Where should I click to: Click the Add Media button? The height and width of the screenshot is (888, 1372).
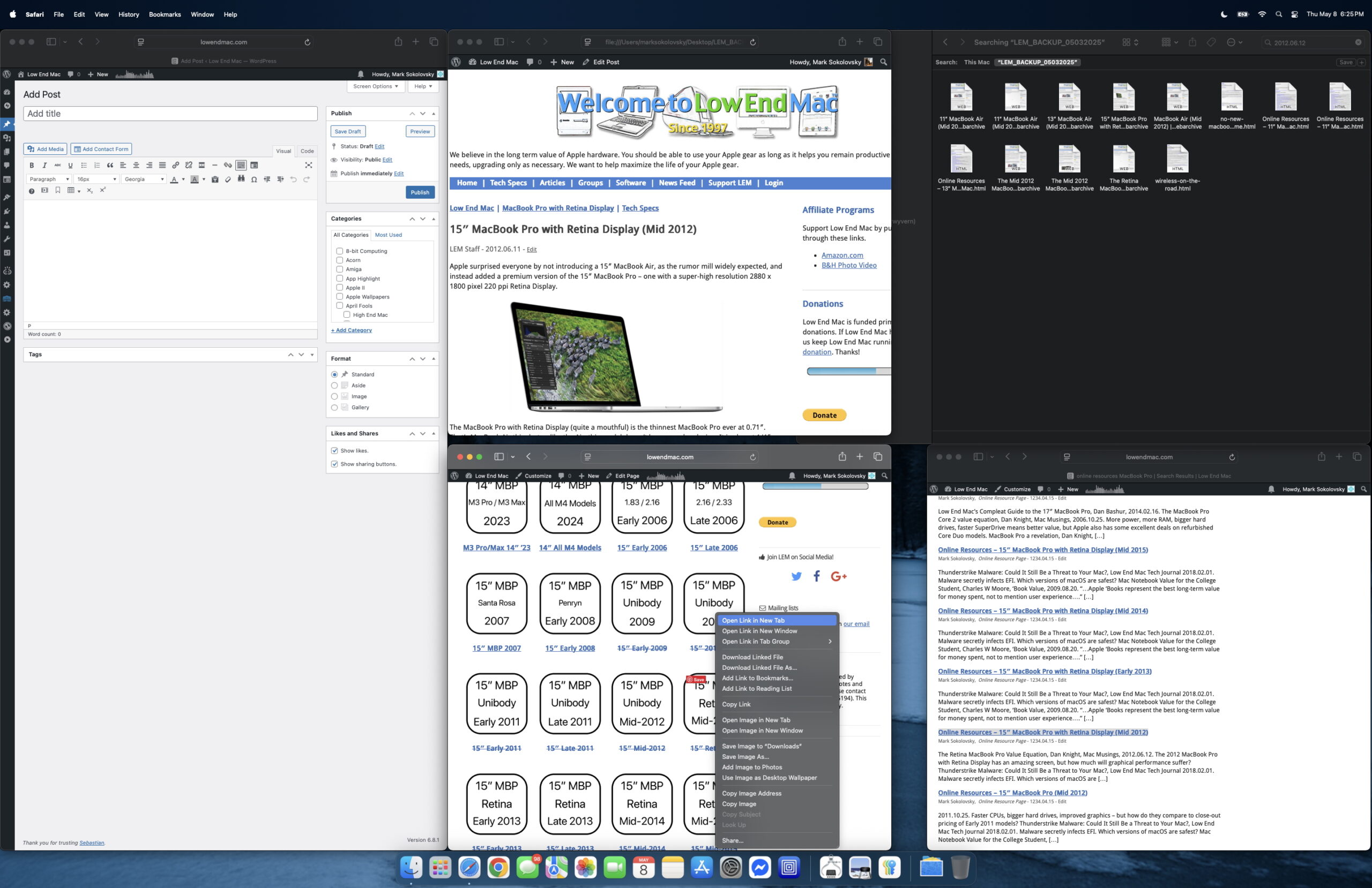tap(45, 150)
